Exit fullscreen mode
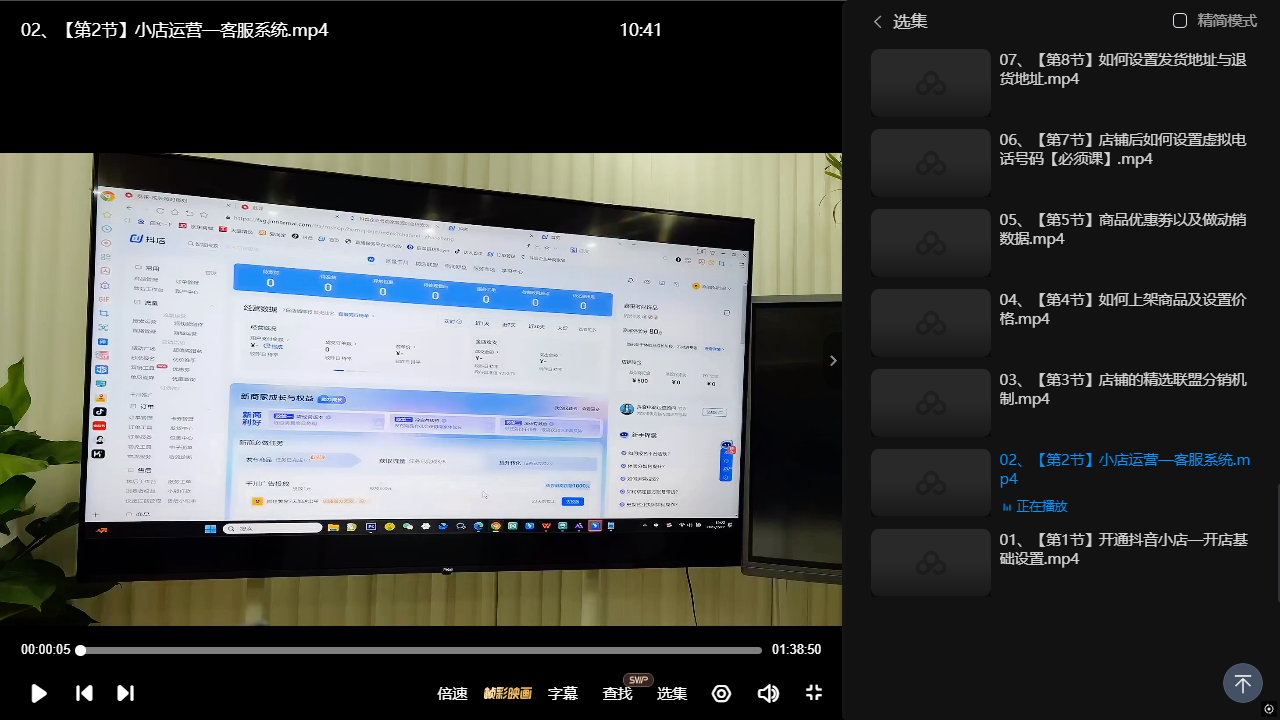Image resolution: width=1280 pixels, height=720 pixels. [814, 693]
